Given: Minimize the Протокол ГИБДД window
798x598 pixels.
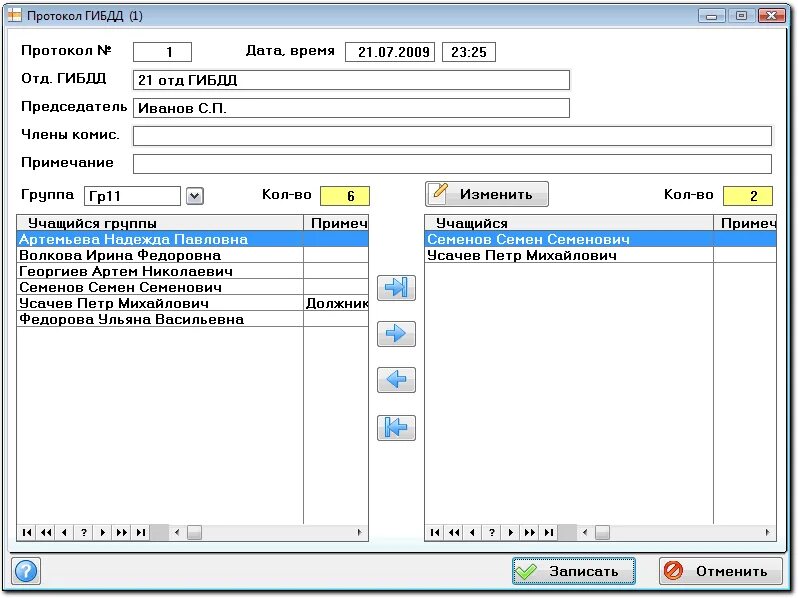Looking at the screenshot, I should coord(711,16).
